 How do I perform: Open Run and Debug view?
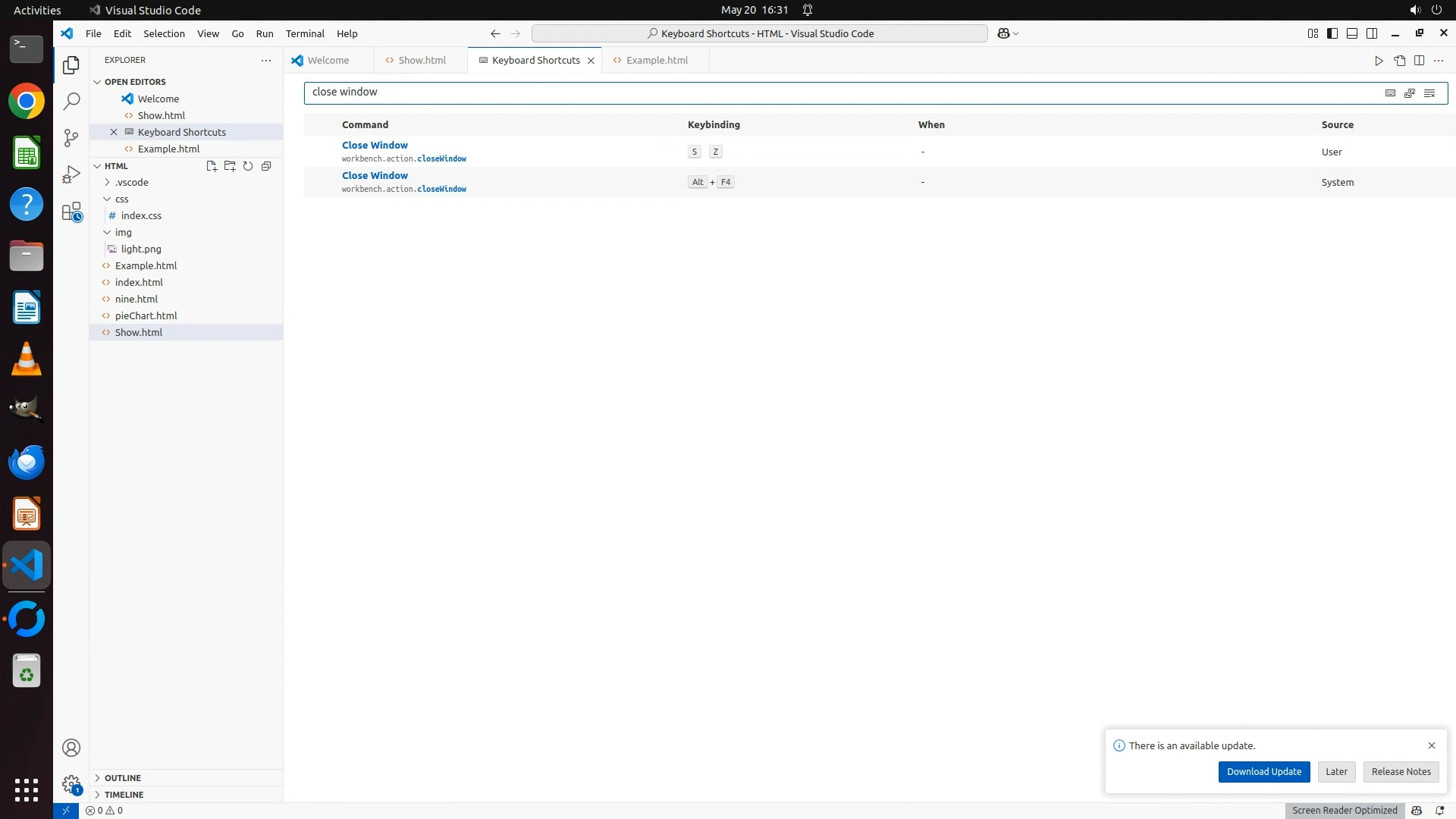(x=71, y=174)
